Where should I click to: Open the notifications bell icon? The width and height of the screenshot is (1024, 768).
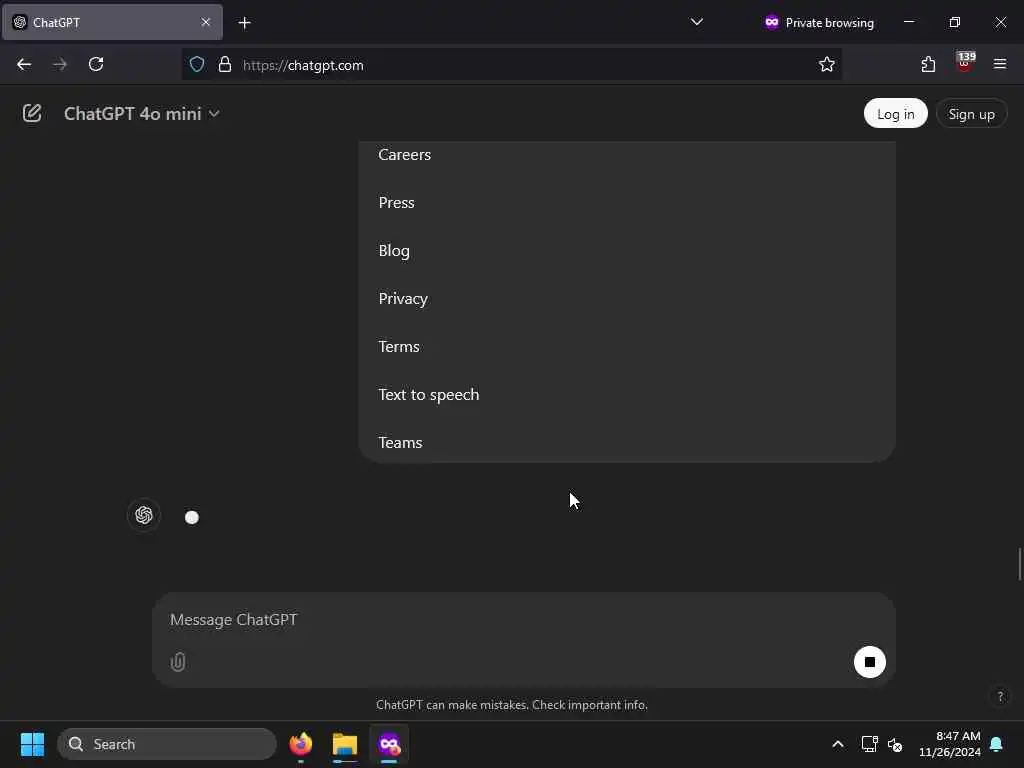(x=997, y=744)
